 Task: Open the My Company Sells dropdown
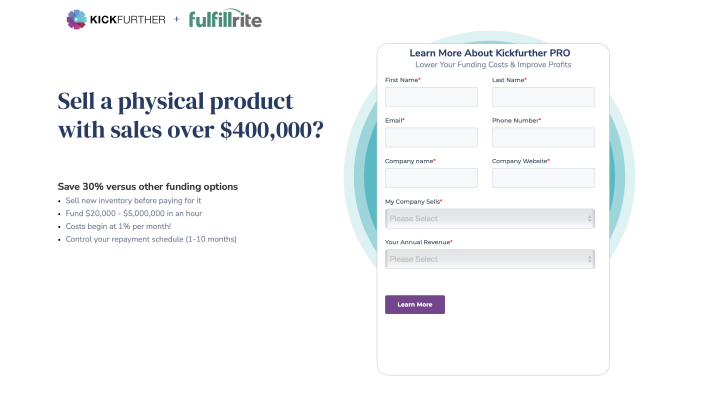pyautogui.click(x=490, y=219)
